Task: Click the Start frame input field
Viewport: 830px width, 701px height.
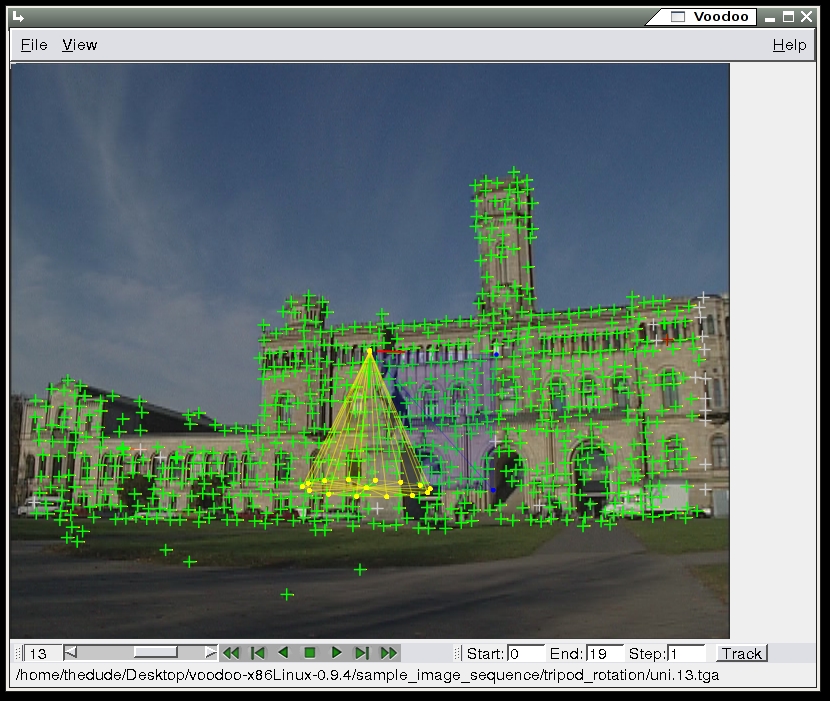Action: (525, 654)
